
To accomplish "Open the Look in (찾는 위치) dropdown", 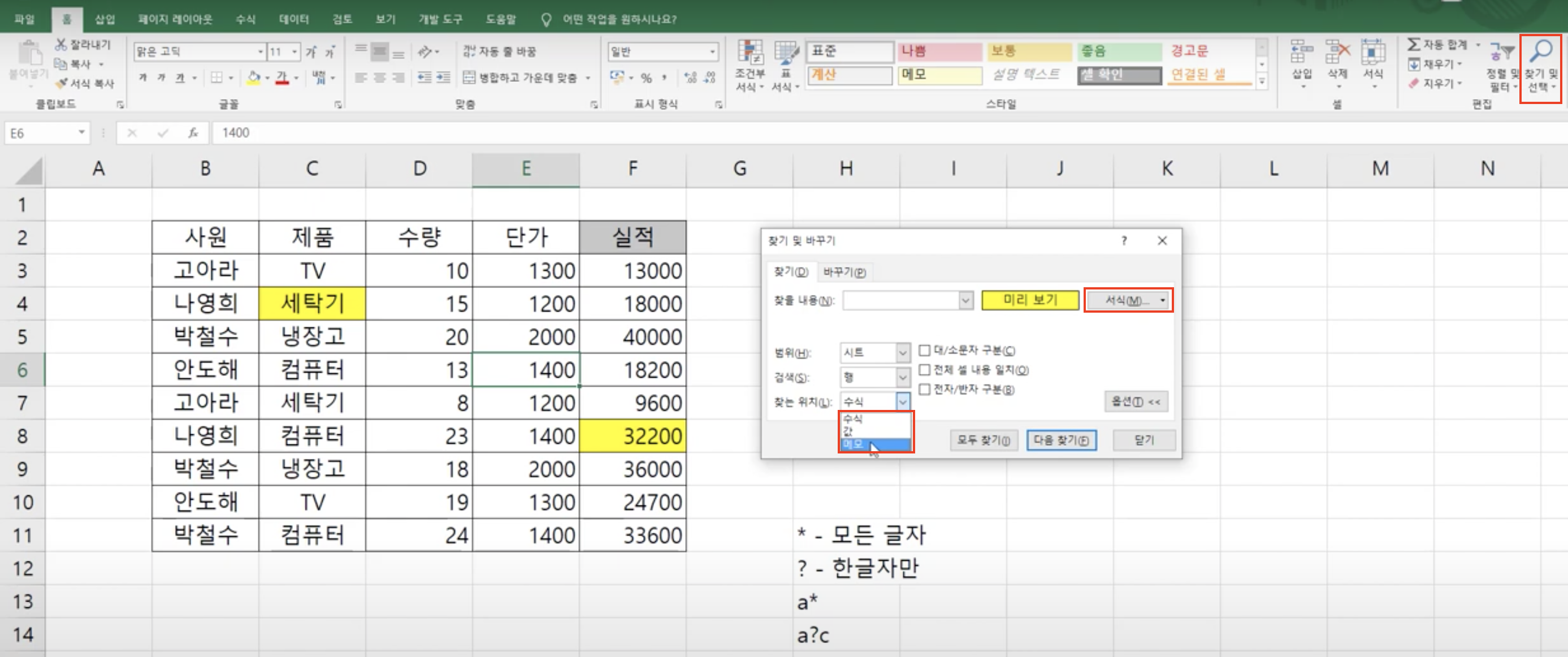I will [x=903, y=402].
